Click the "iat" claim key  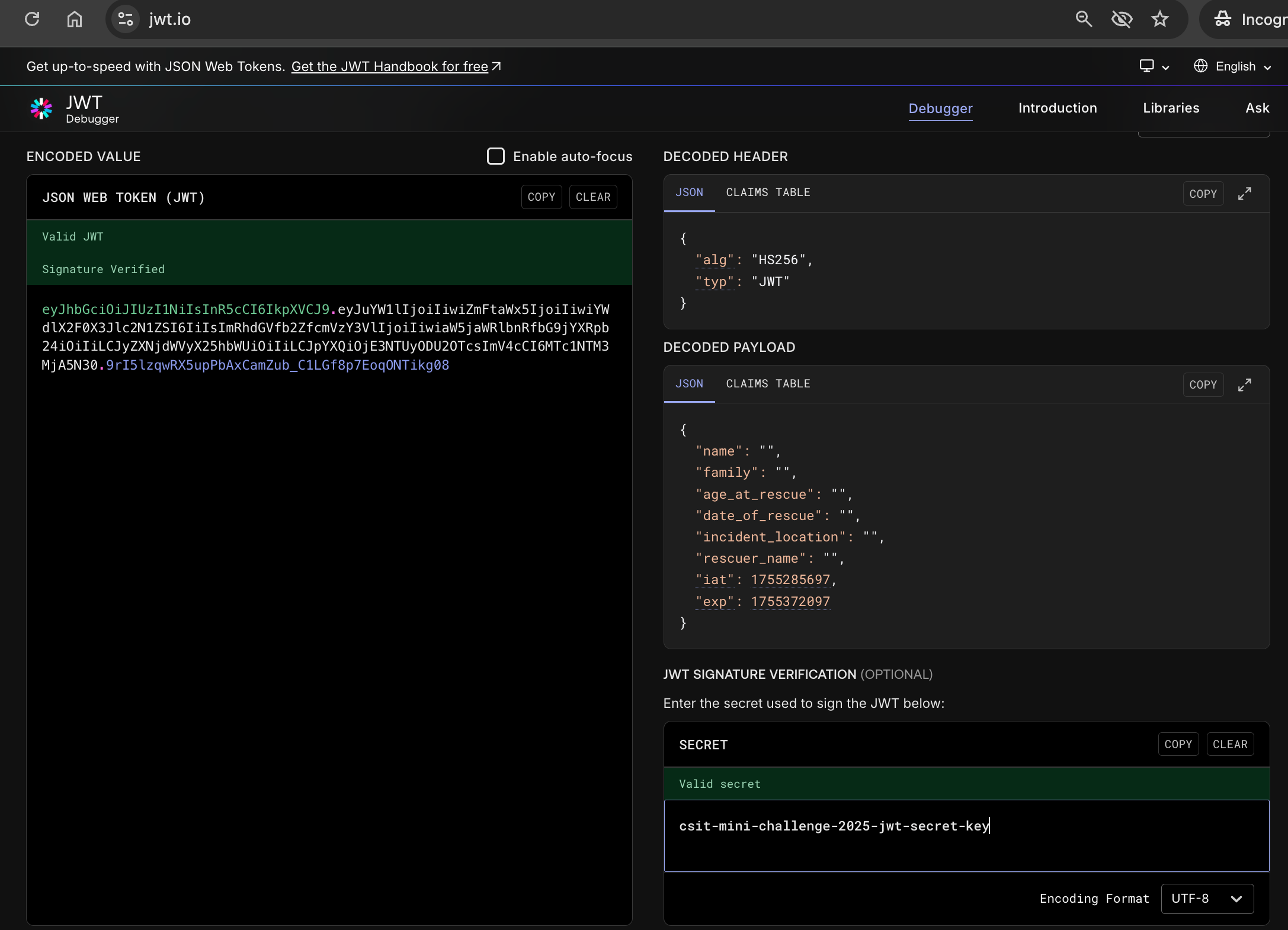(x=715, y=580)
